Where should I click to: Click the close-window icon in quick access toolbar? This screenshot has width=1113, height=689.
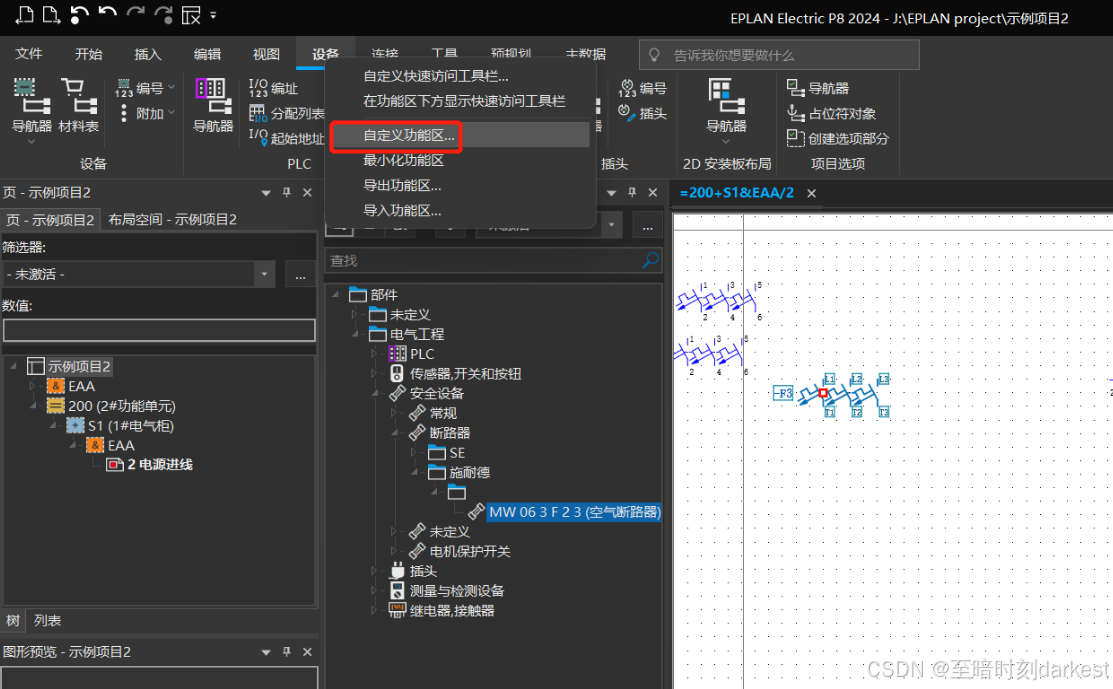click(x=191, y=15)
